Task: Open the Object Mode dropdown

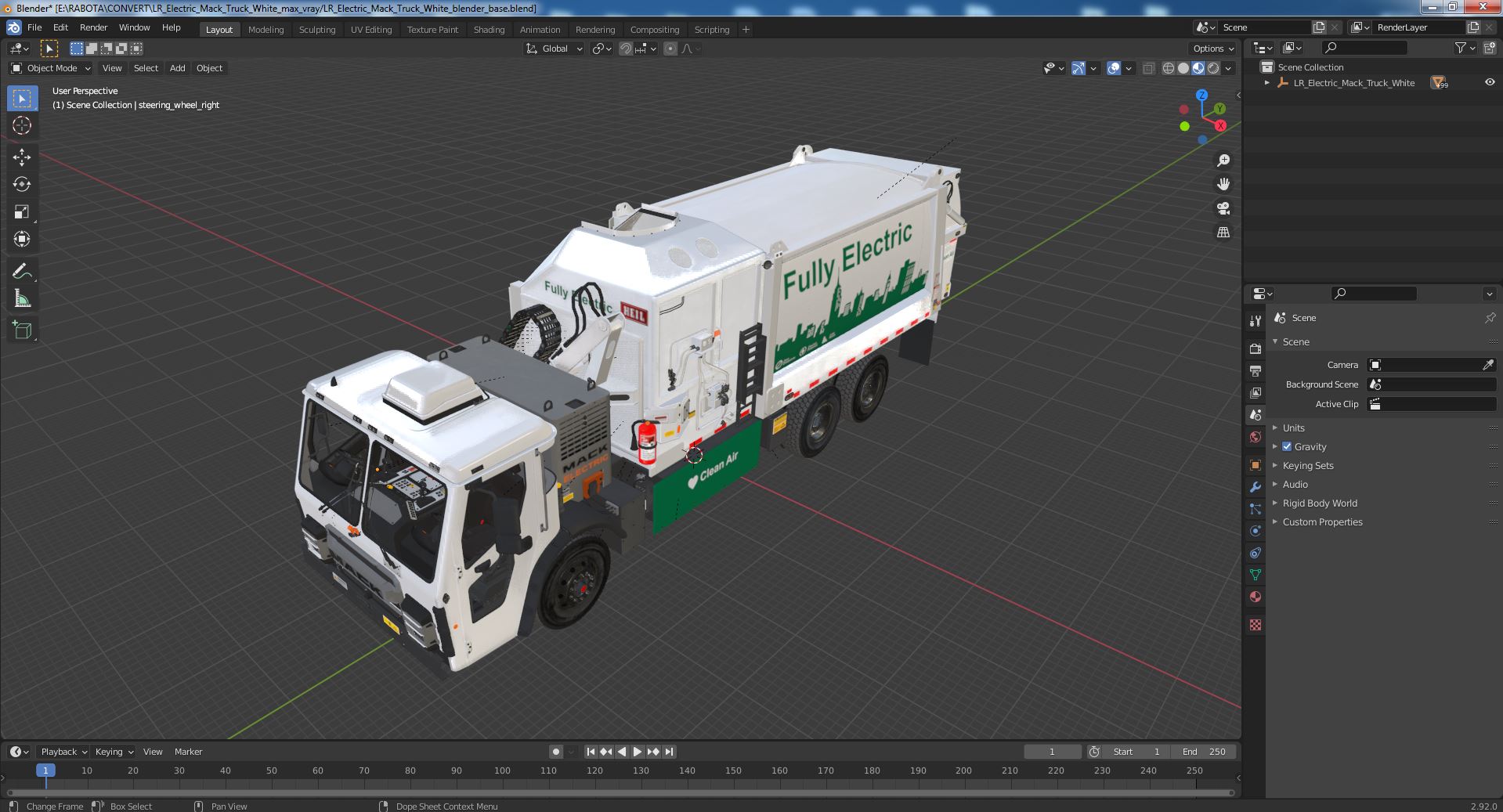Action: pyautogui.click(x=51, y=68)
